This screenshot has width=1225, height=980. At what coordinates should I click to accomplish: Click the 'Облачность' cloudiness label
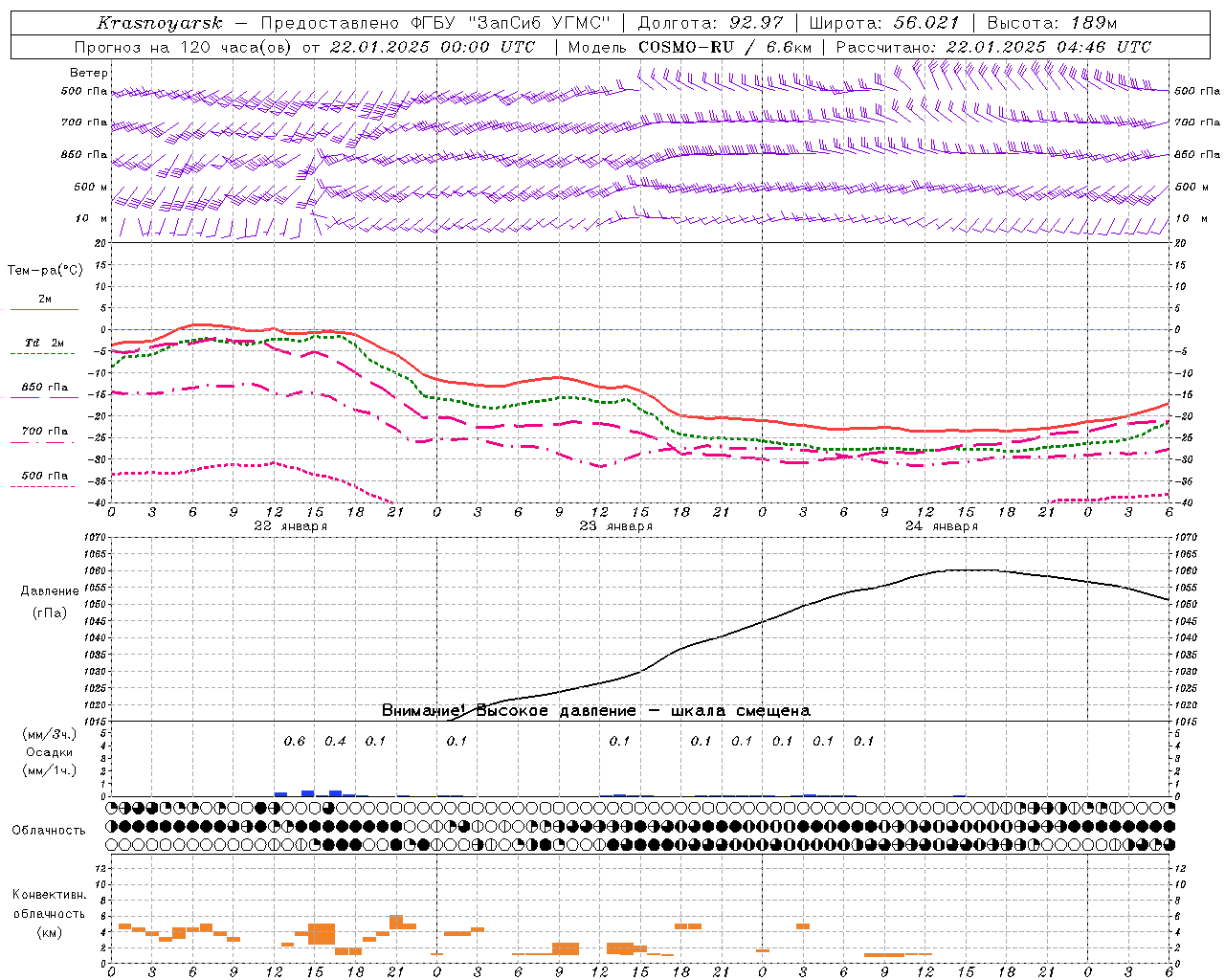(x=49, y=831)
